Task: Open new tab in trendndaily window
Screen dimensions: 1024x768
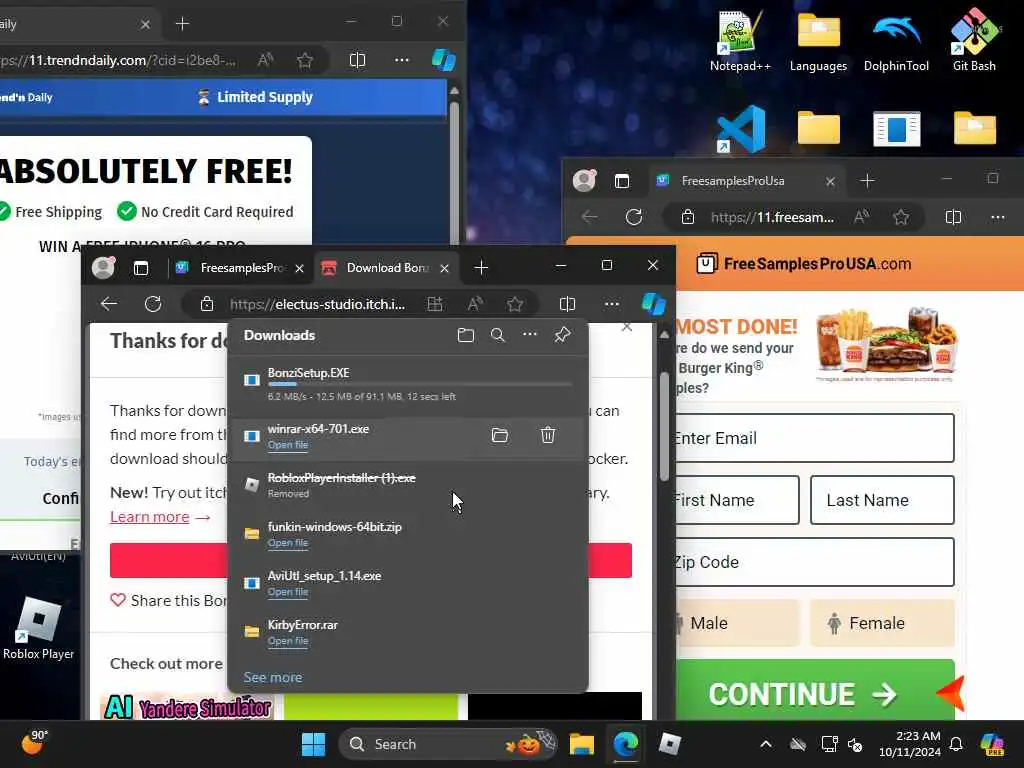Action: point(182,24)
